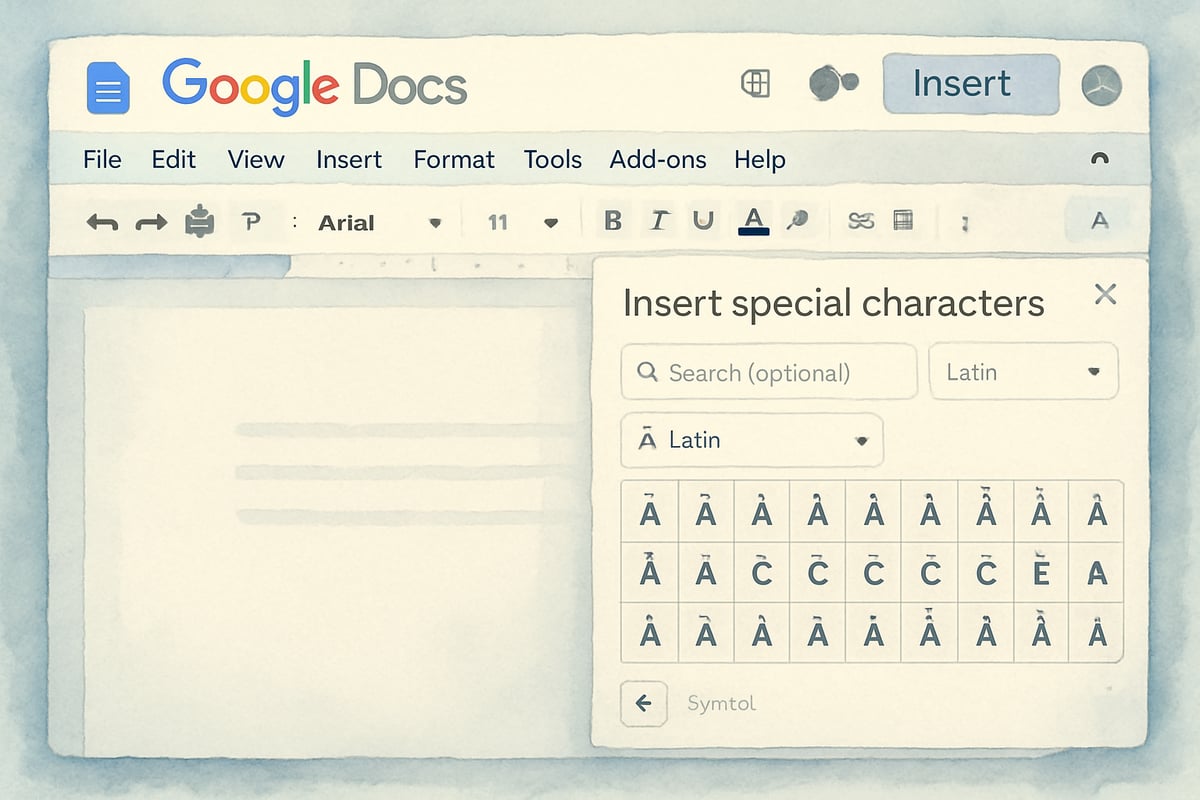
Task: Toggle underline formatting
Action: click(x=704, y=221)
